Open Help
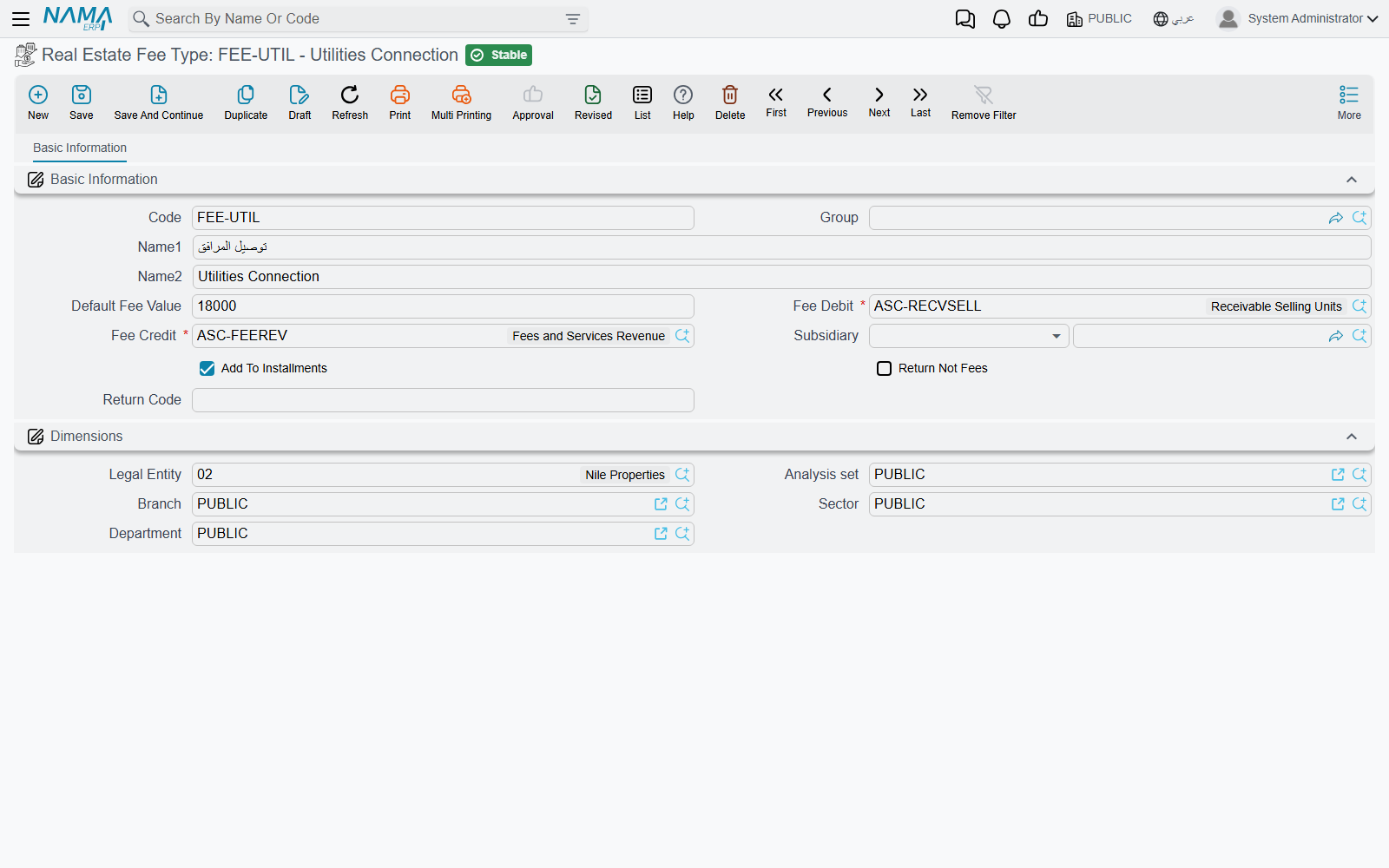The image size is (1389, 868). pyautogui.click(x=683, y=102)
